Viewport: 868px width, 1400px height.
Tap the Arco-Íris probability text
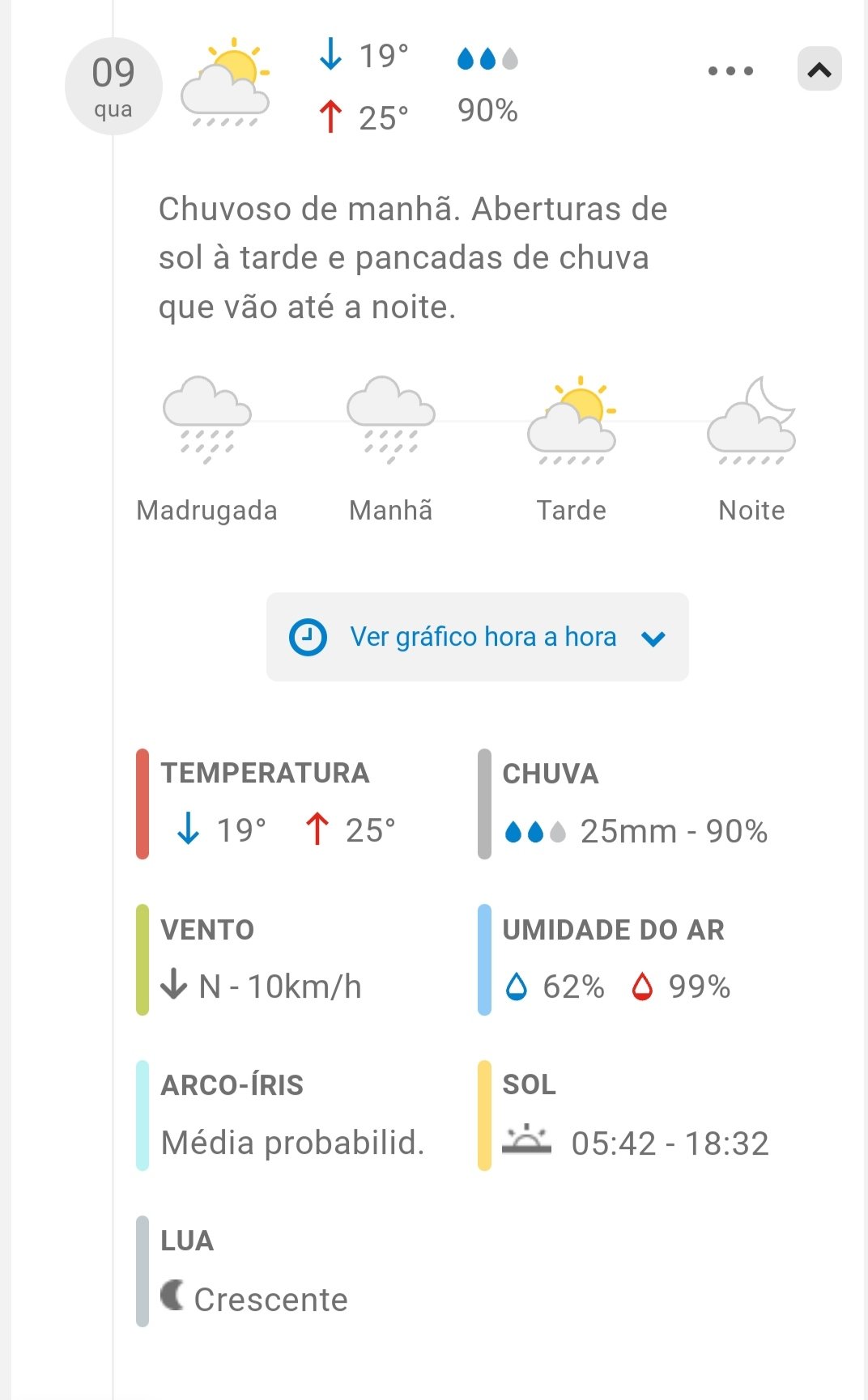[292, 1142]
